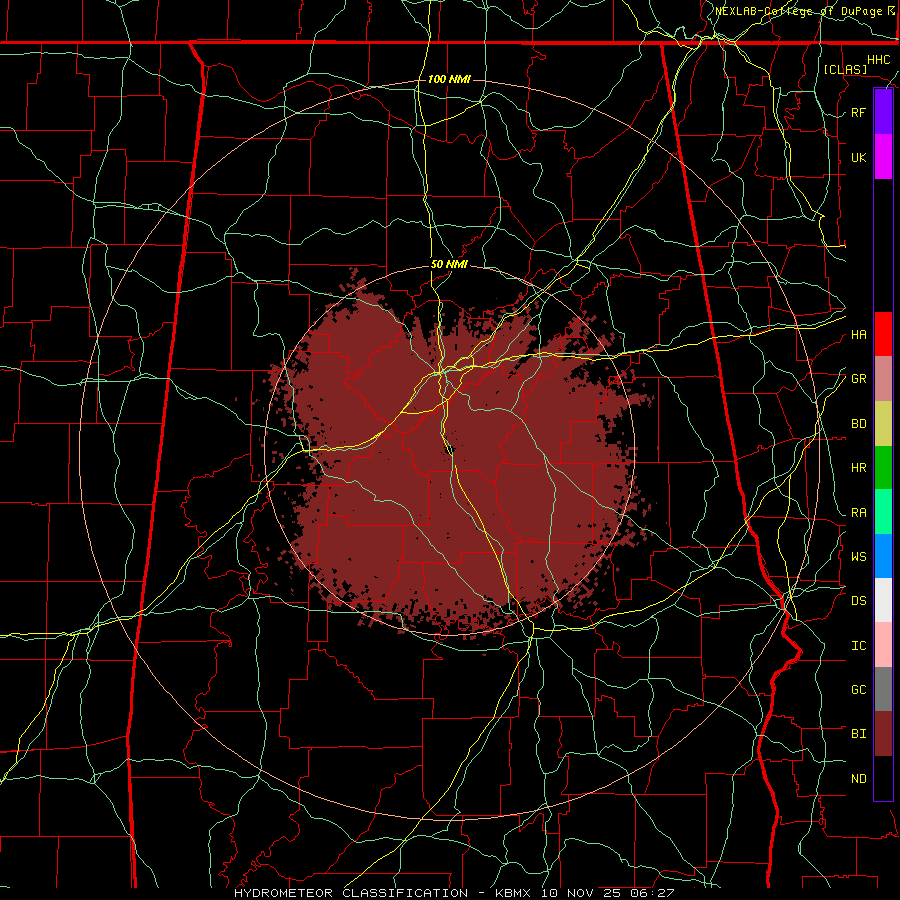Click the dark green HR legend swatch
The image size is (900, 900).
tap(883, 468)
